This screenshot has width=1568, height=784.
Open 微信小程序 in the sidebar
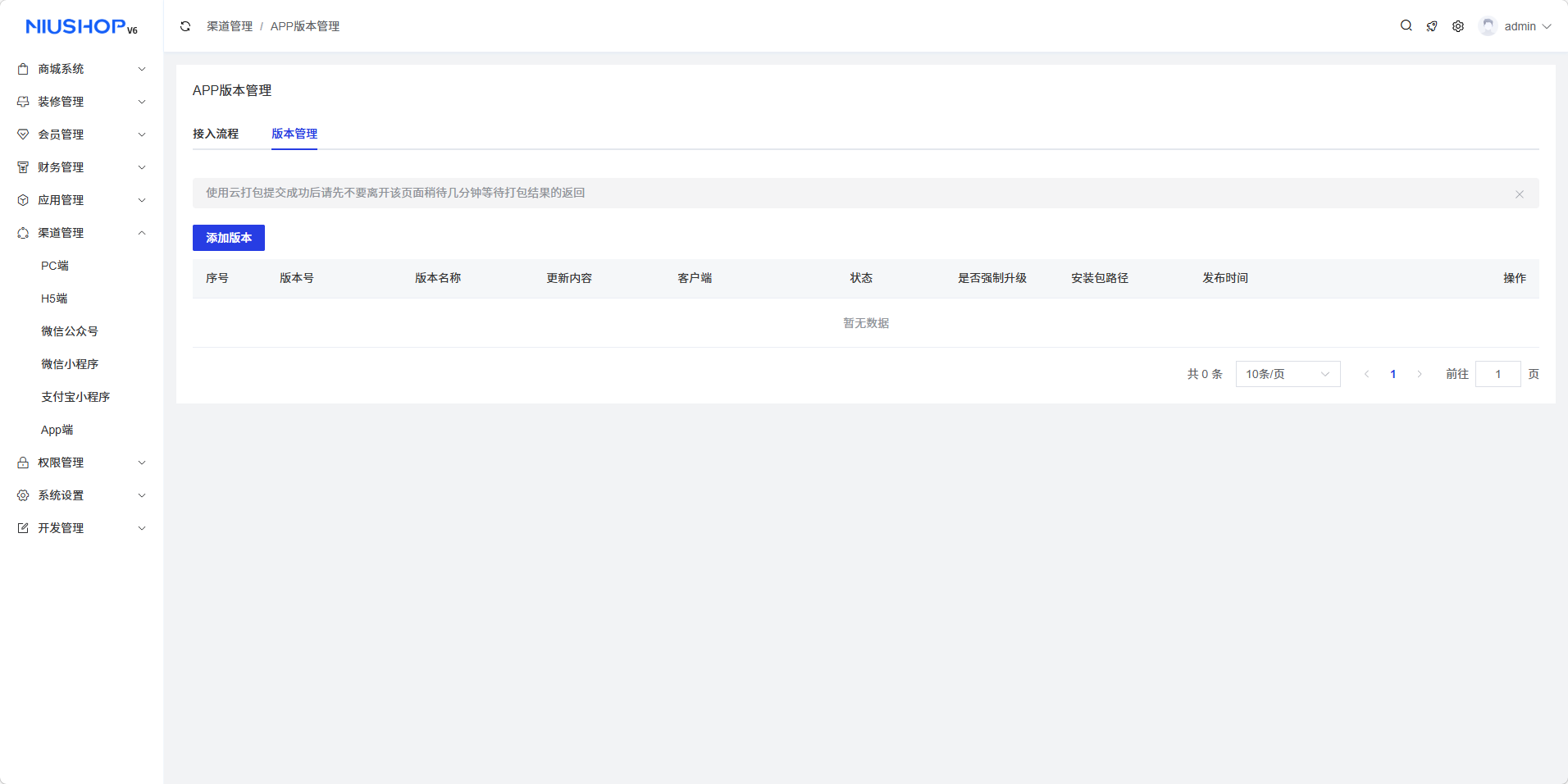tap(70, 364)
